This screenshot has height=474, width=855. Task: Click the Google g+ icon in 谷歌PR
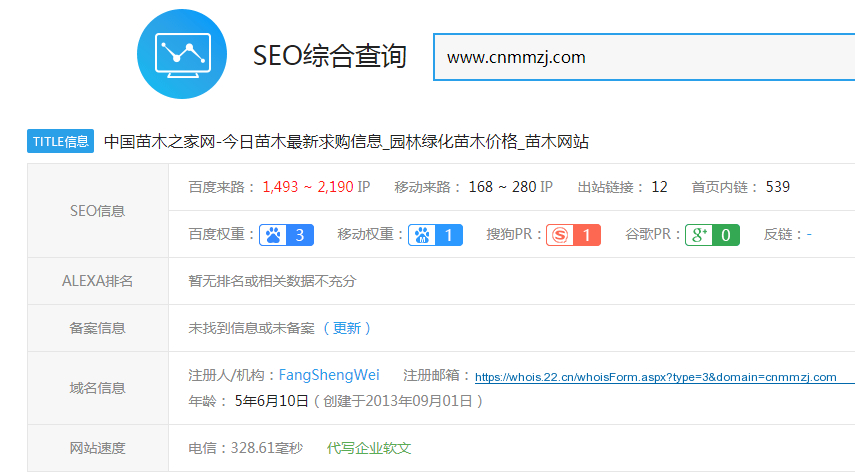click(x=699, y=235)
